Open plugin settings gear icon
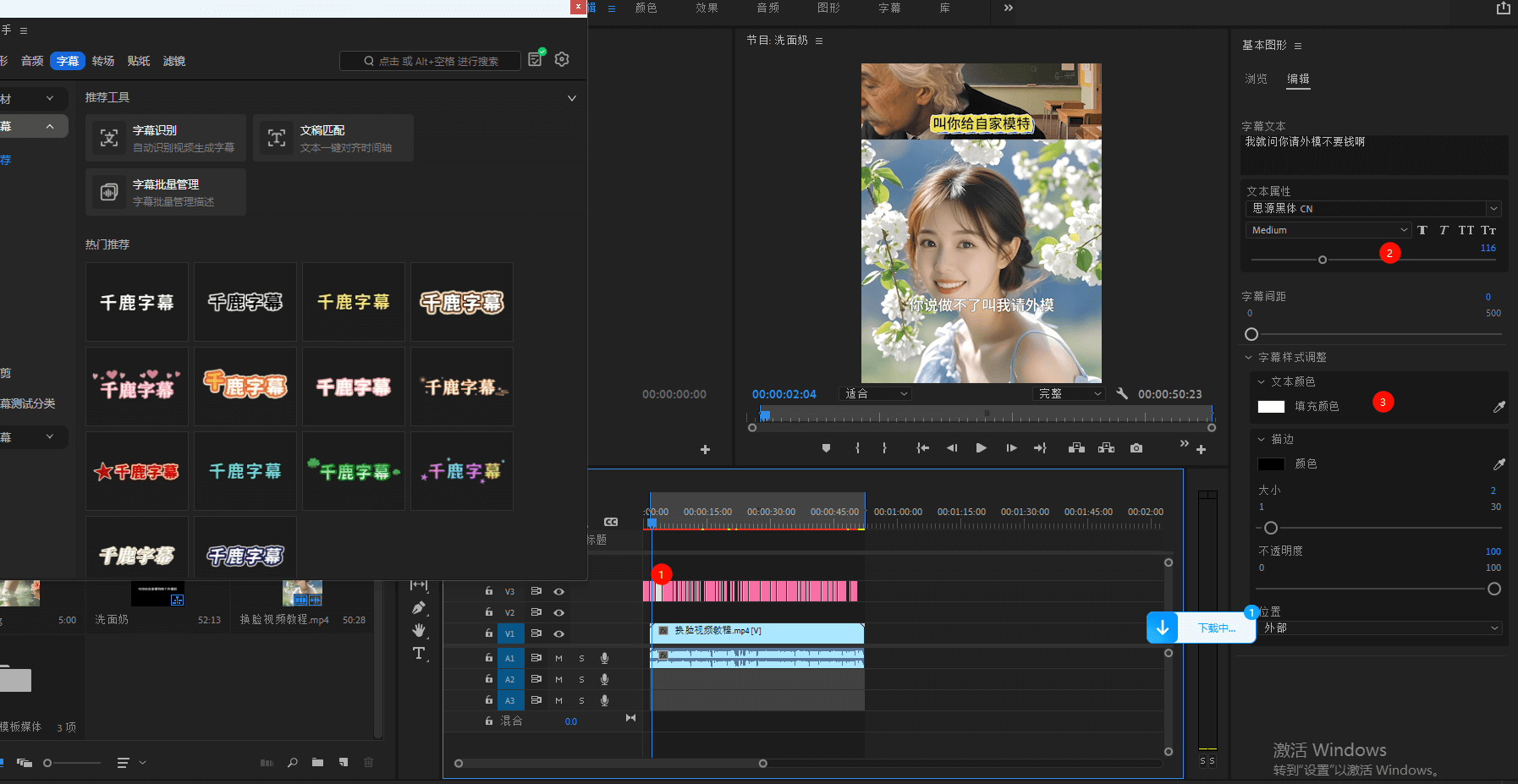Viewport: 1518px width, 784px height. point(562,59)
